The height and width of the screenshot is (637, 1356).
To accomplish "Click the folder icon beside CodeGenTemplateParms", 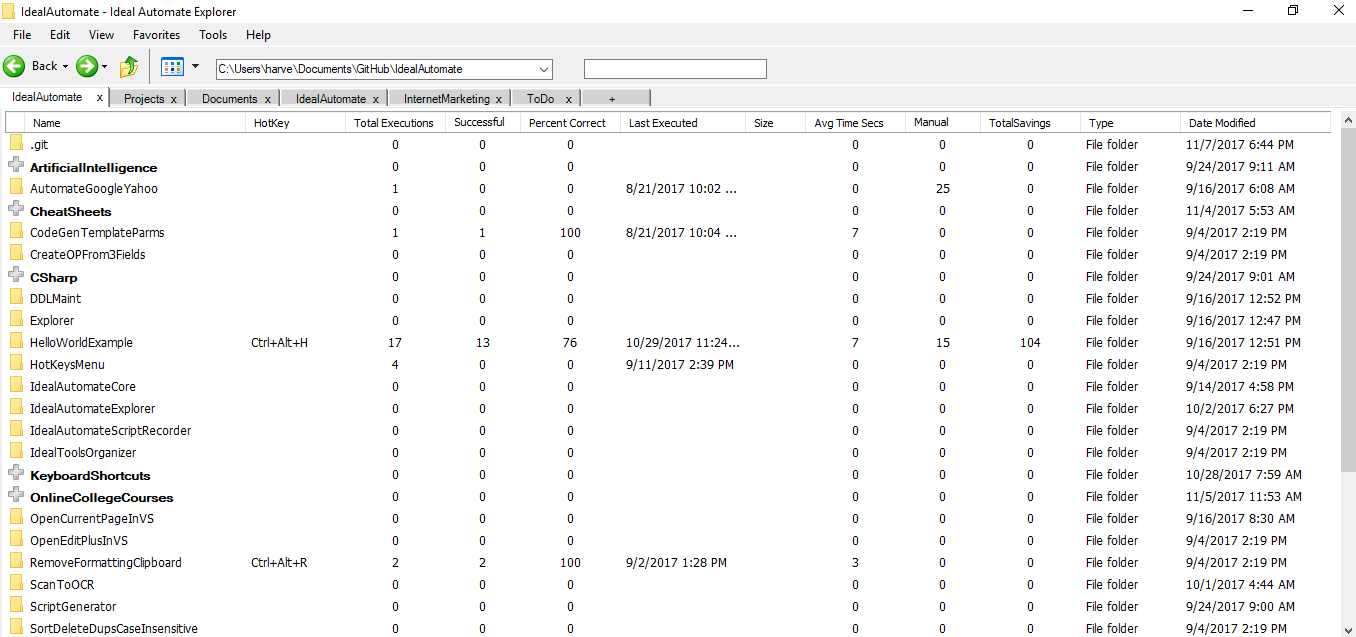I will tap(16, 232).
